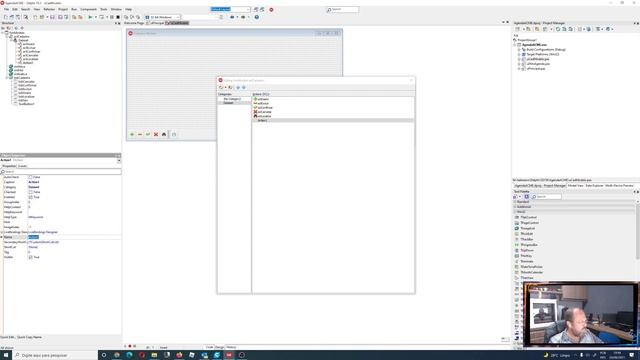Click the Save Desktop icon beside layout selector
Screen dimensions: 640x360
256,9
